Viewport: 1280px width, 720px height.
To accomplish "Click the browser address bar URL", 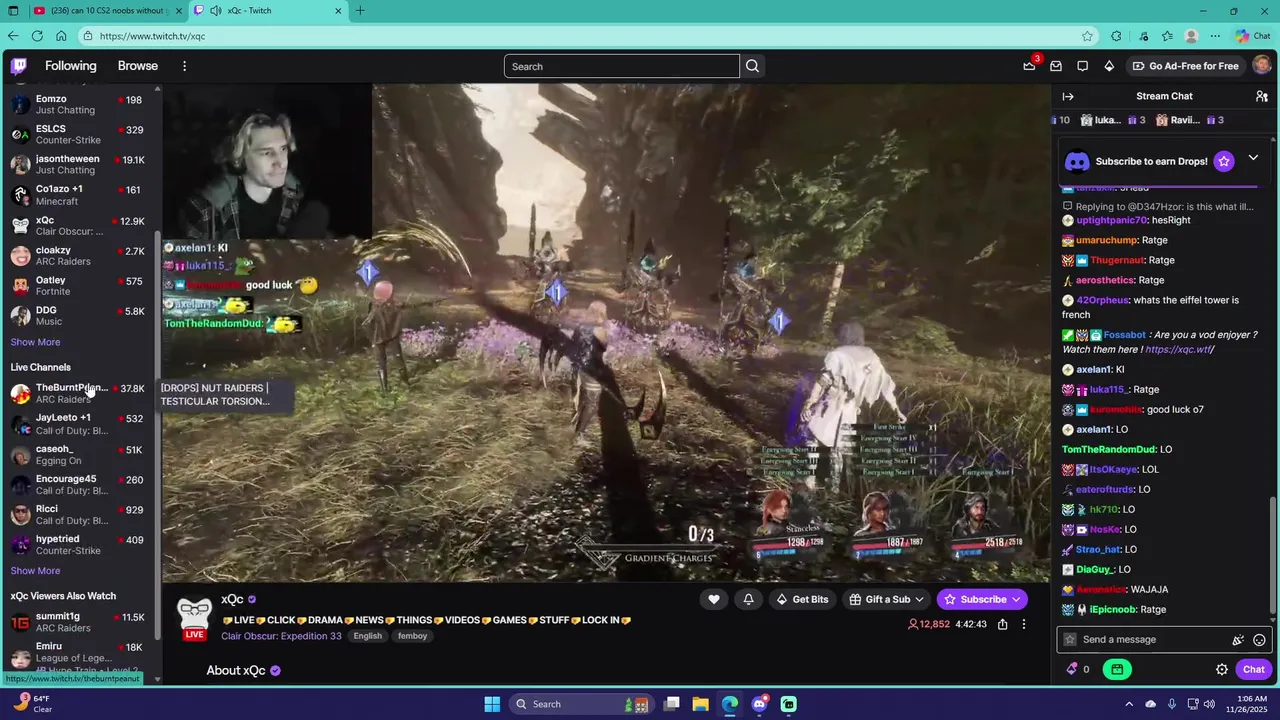I will tap(152, 36).
